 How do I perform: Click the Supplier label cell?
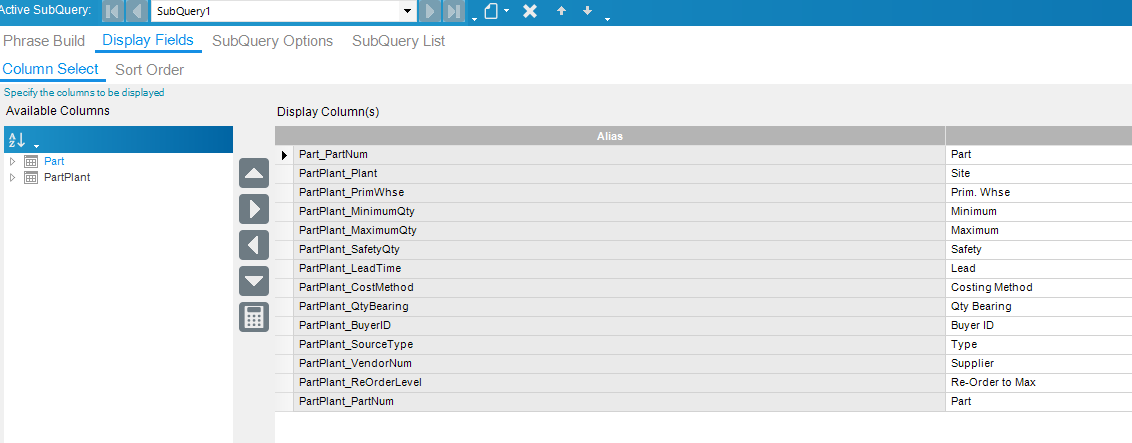[1039, 364]
